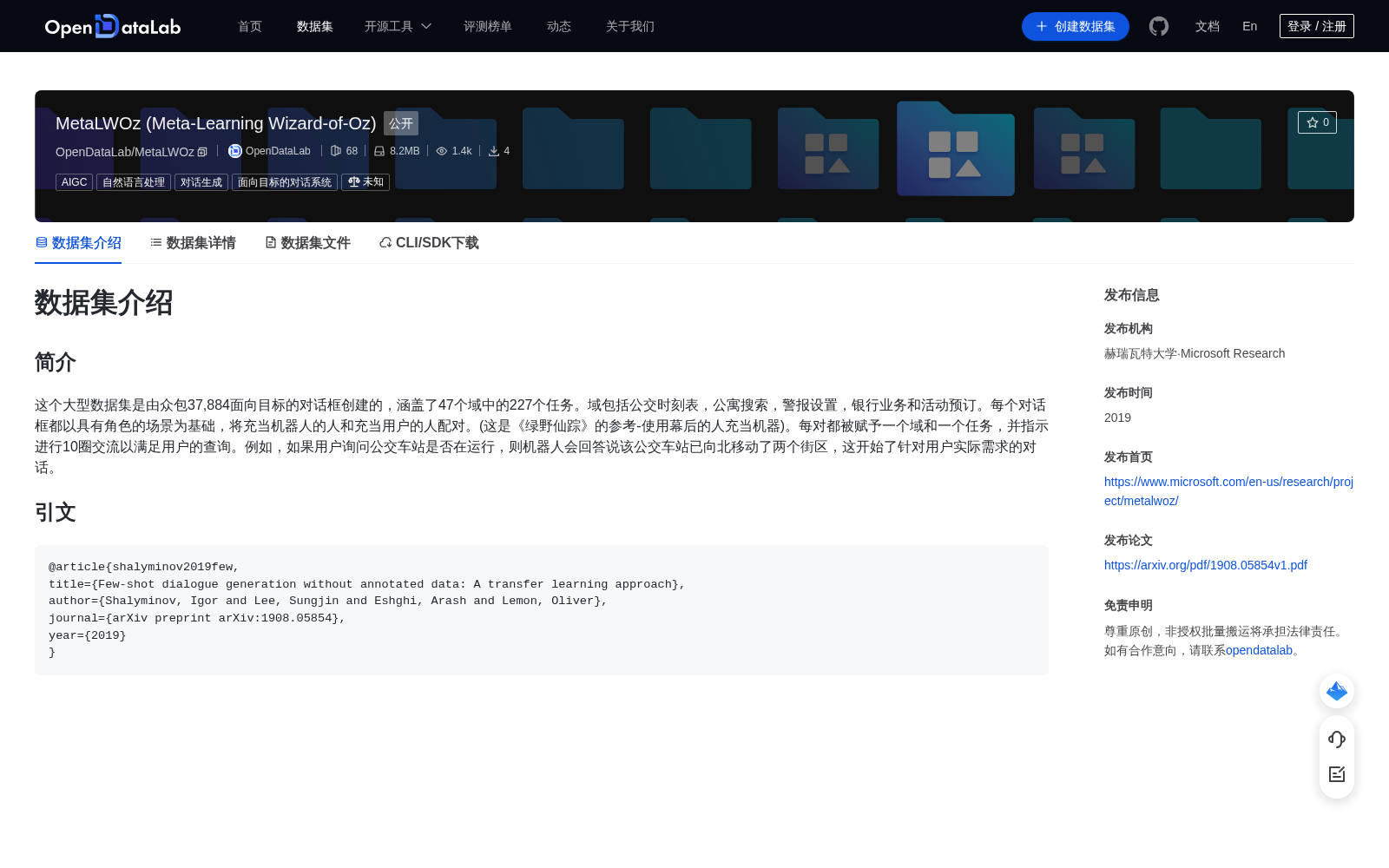Star the MetaLWOz dataset
The width and height of the screenshot is (1389, 868).
1317,122
